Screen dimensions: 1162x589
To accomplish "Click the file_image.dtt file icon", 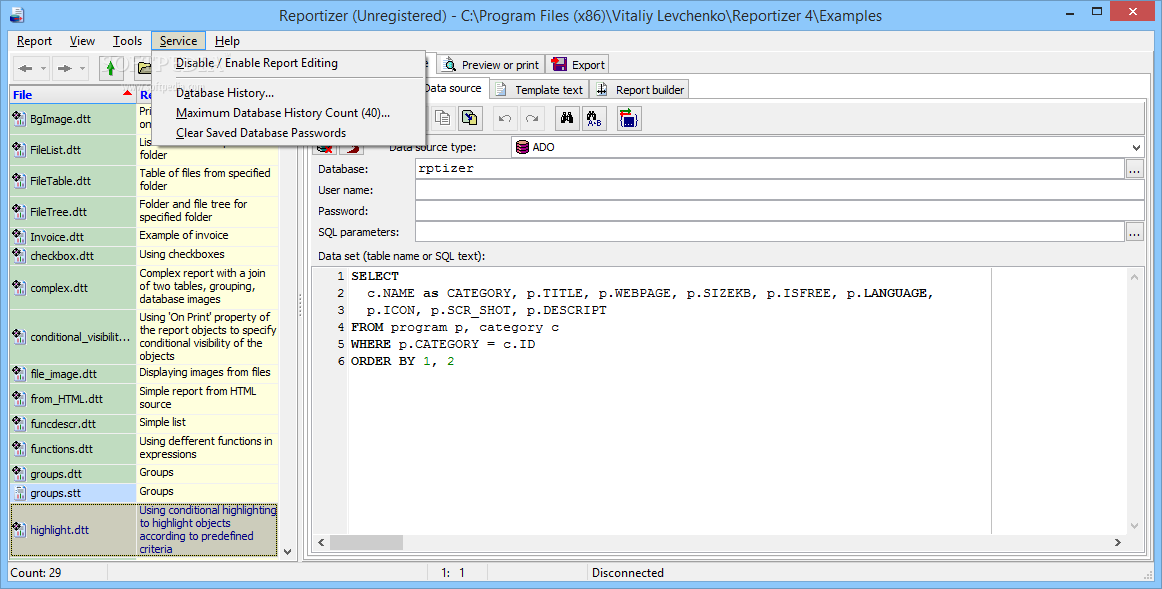I will (19, 374).
